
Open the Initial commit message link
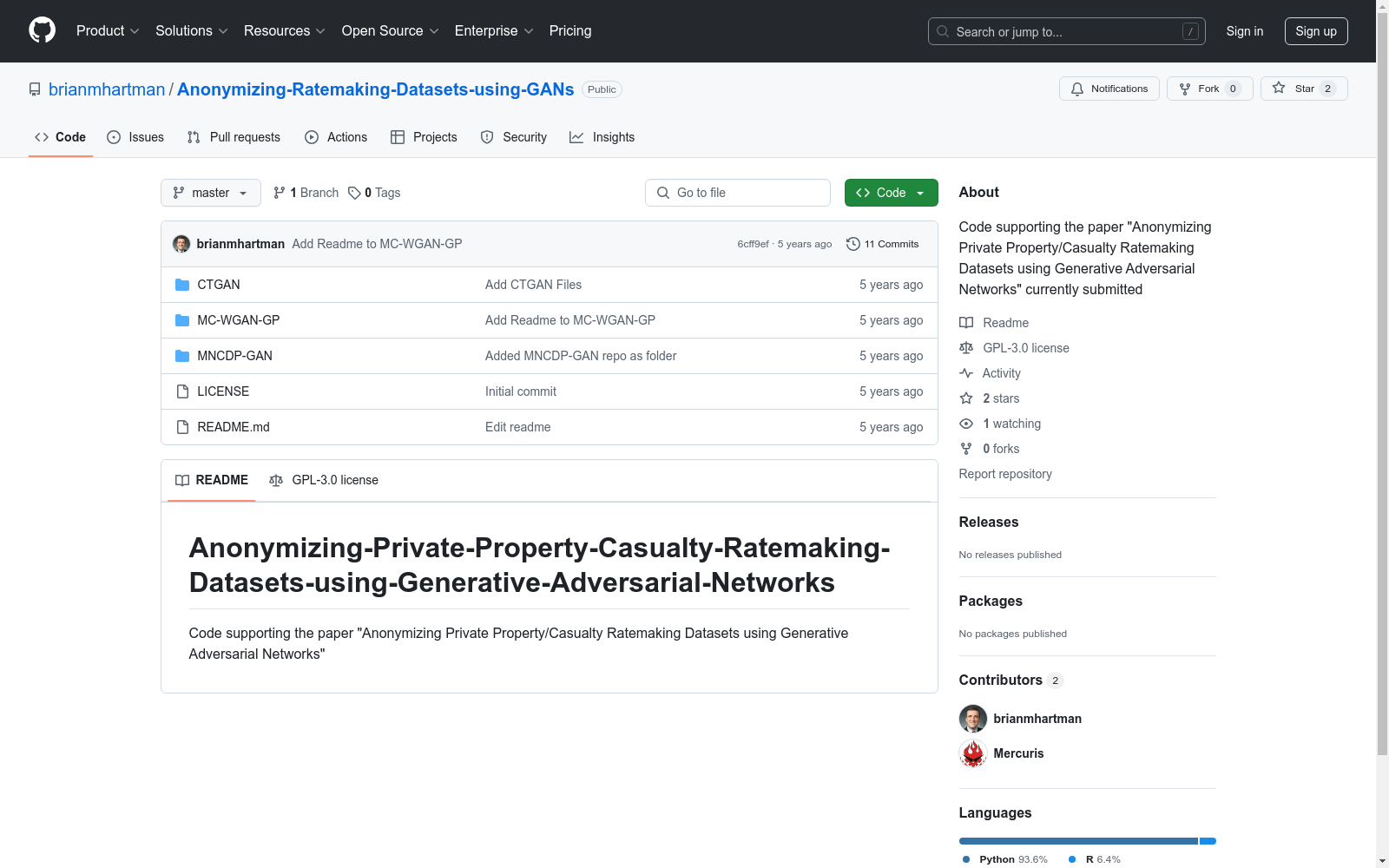click(x=521, y=391)
